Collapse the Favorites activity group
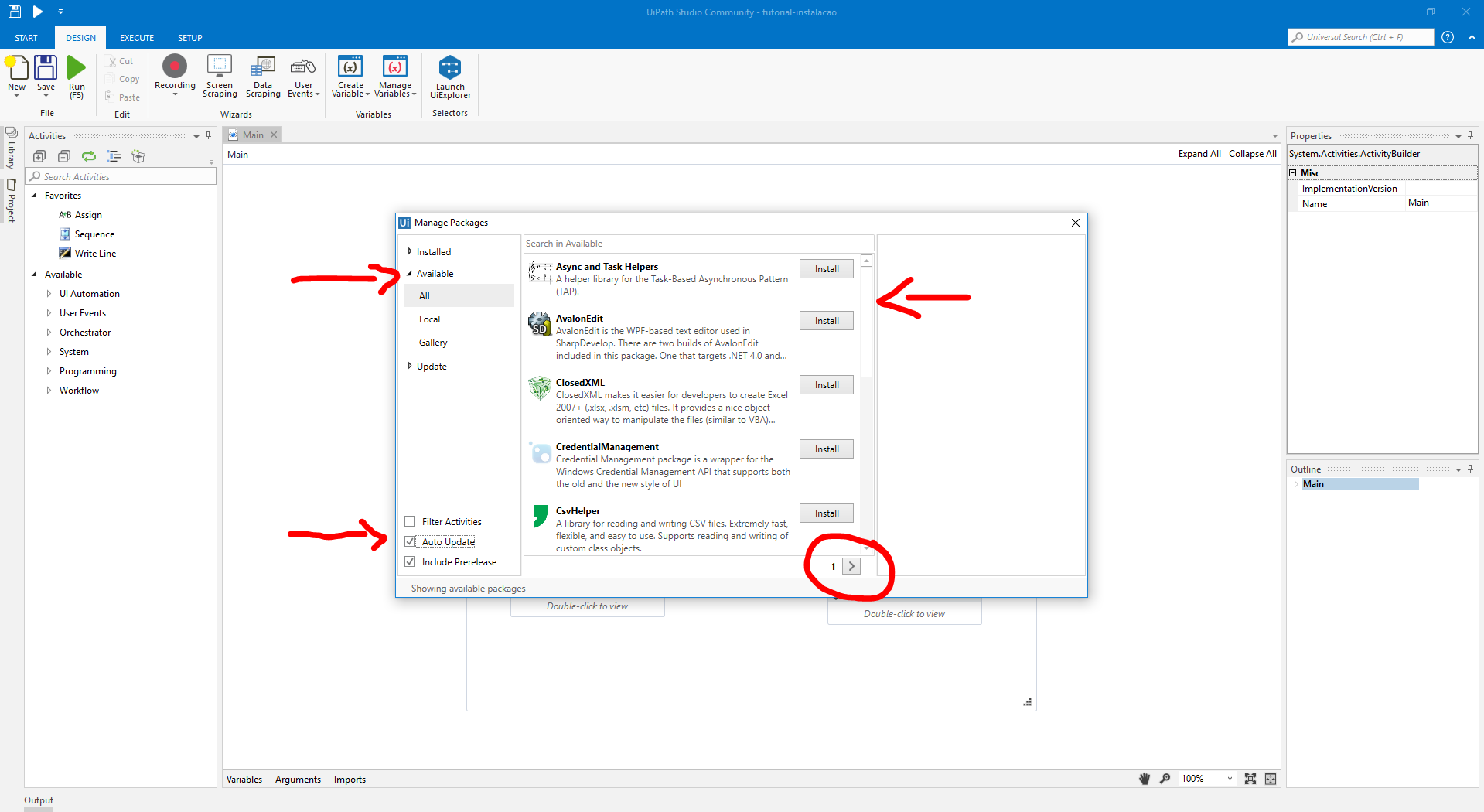 pos(34,196)
